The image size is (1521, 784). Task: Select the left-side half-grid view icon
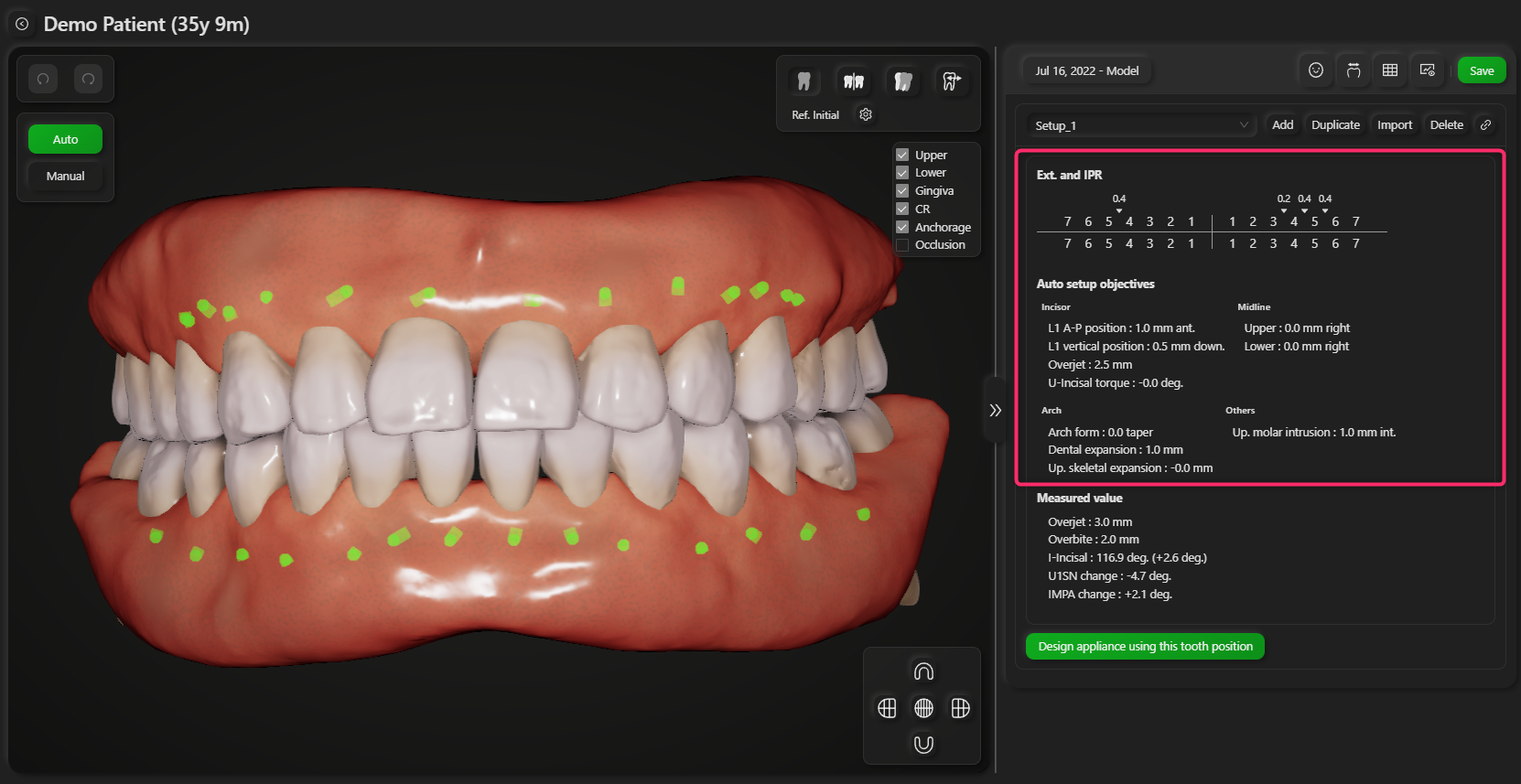point(887,708)
